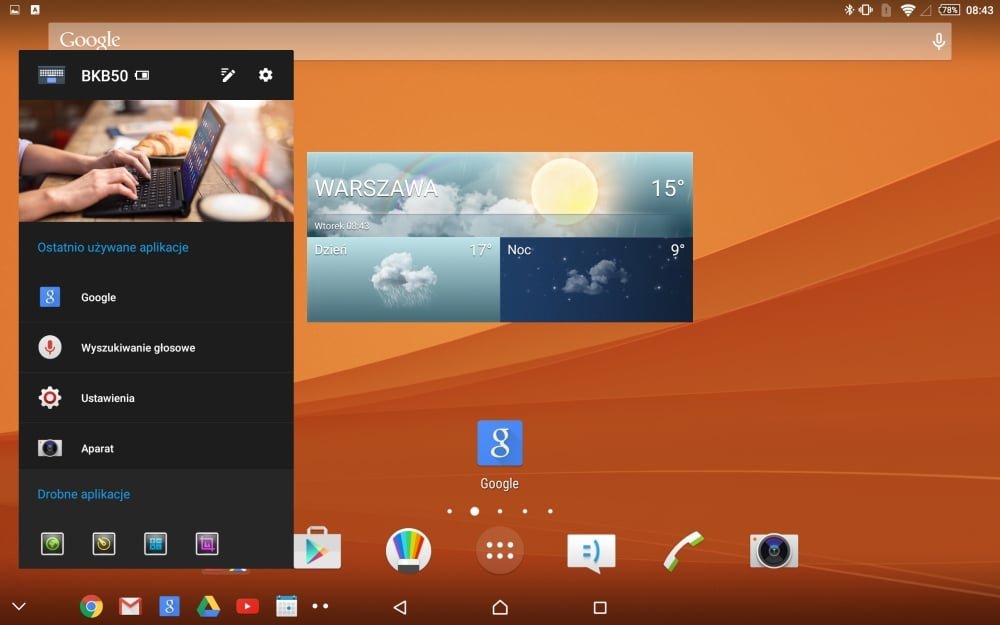Launch the yellow timer small app
Screen dimensions: 1000x625
(x=104, y=544)
